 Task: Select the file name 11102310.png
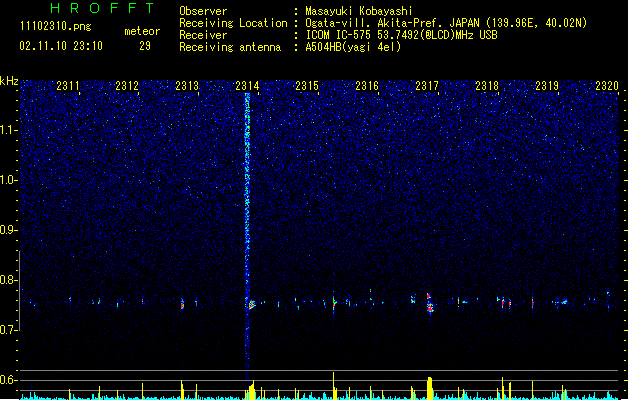[56, 27]
